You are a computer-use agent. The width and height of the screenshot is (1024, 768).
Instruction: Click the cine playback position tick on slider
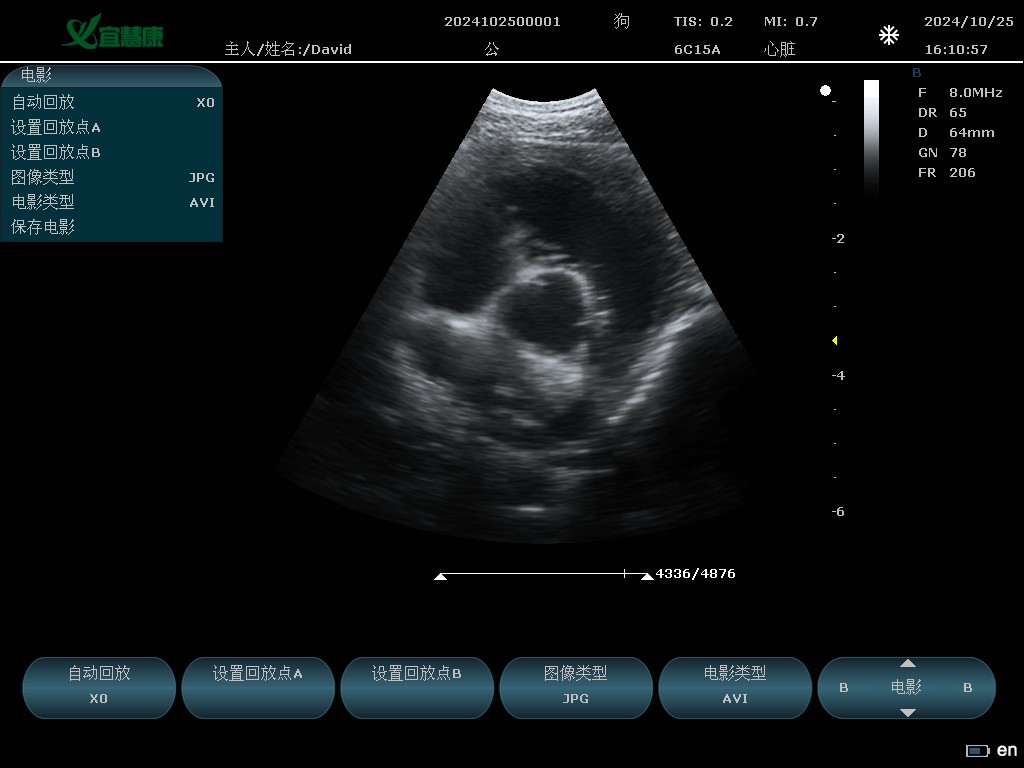pyautogui.click(x=624, y=574)
